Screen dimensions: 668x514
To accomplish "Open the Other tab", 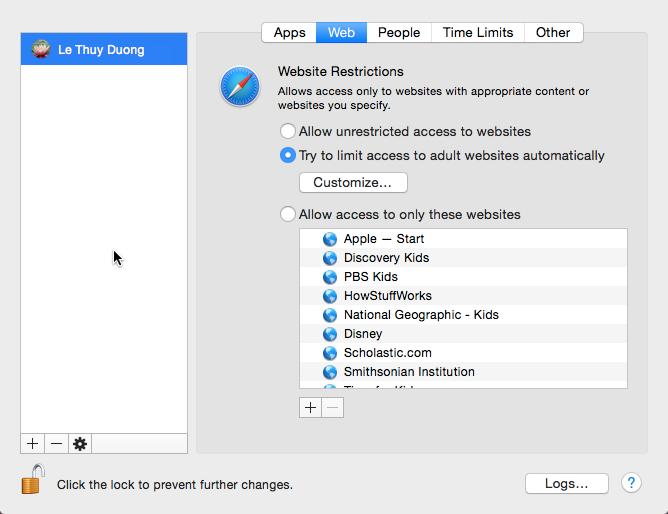I will [553, 33].
